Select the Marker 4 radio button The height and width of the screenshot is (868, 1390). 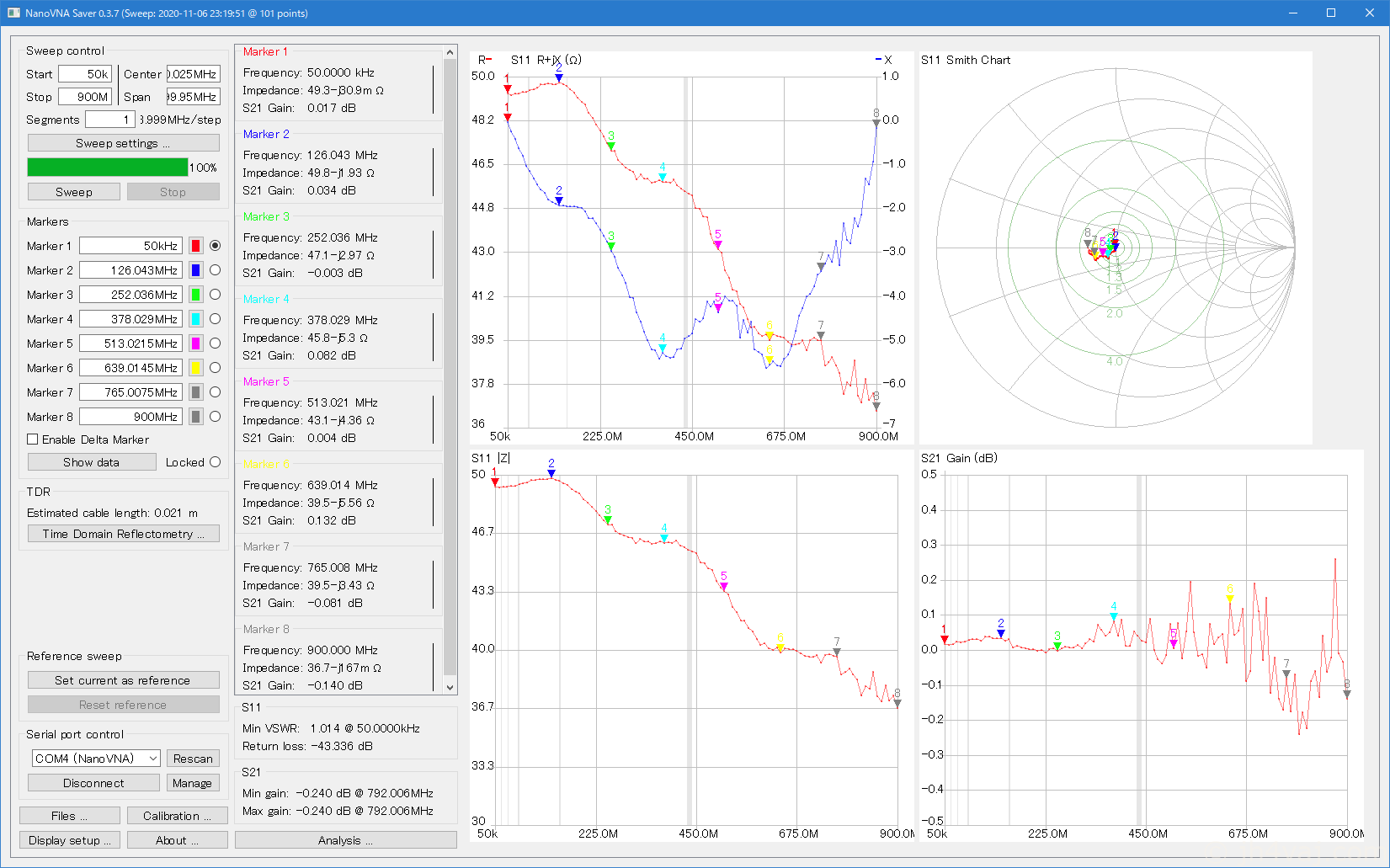point(215,319)
